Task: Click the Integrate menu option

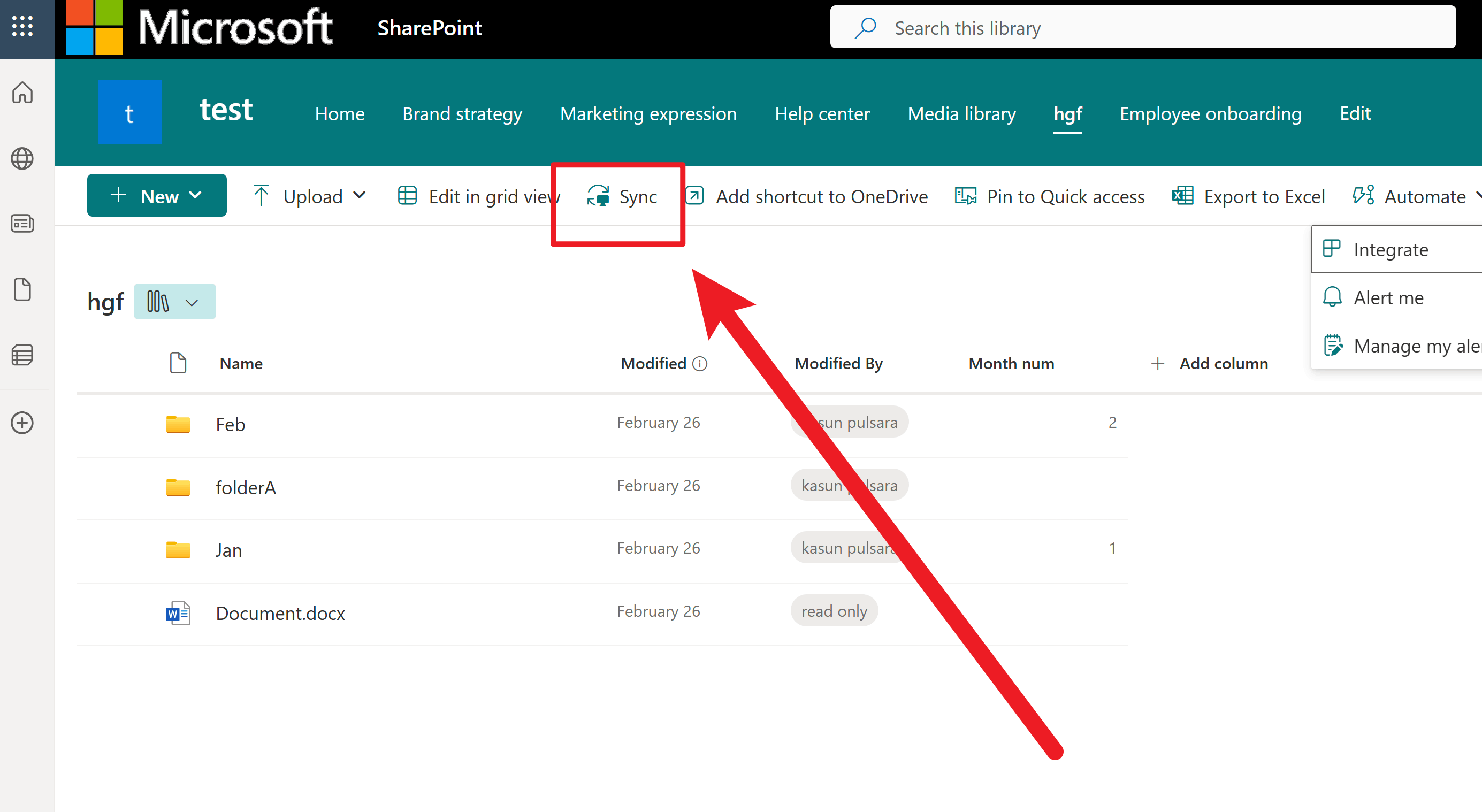Action: click(x=1391, y=249)
